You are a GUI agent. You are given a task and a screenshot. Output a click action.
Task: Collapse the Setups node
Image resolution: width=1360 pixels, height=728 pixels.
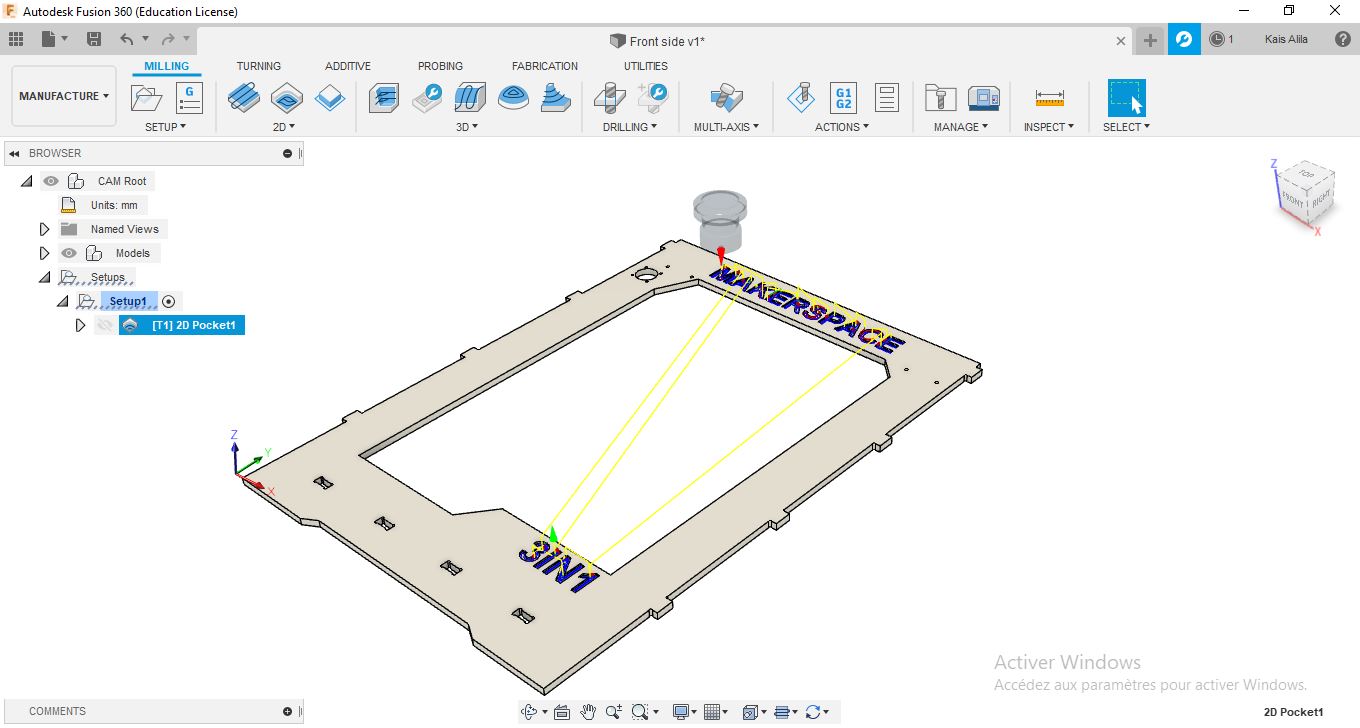pos(44,277)
